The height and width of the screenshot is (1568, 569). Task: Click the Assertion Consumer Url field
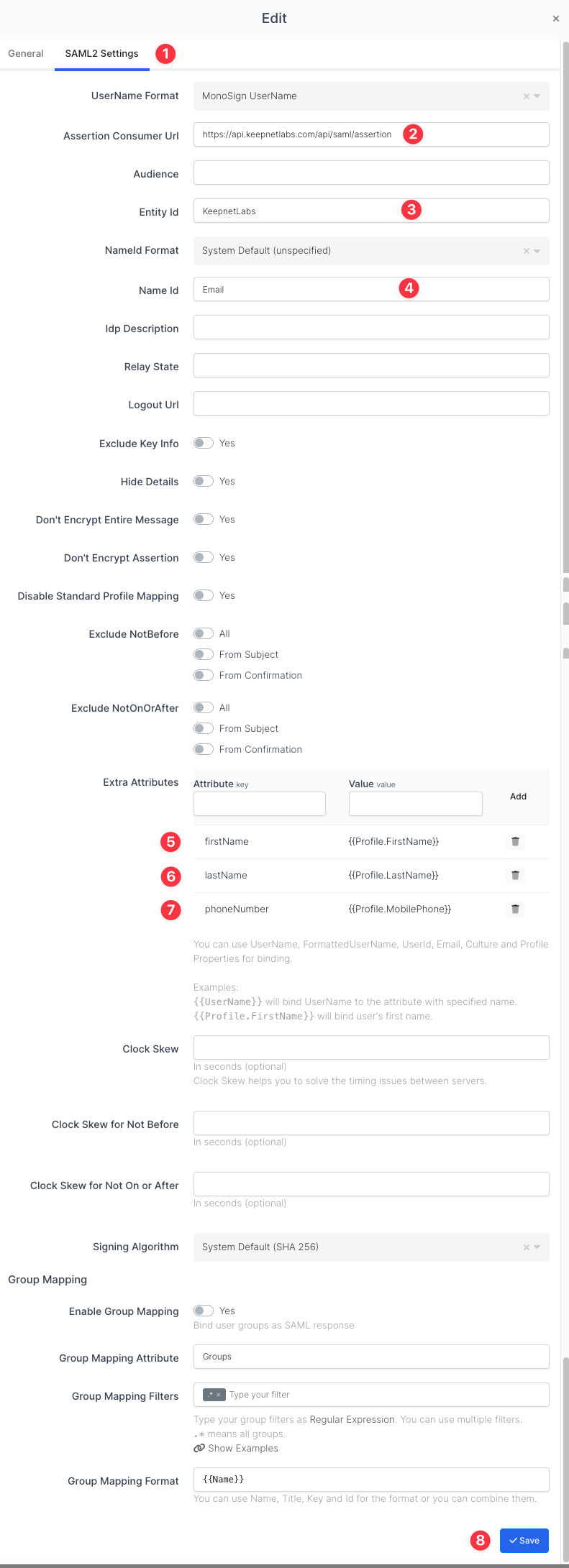coord(298,134)
